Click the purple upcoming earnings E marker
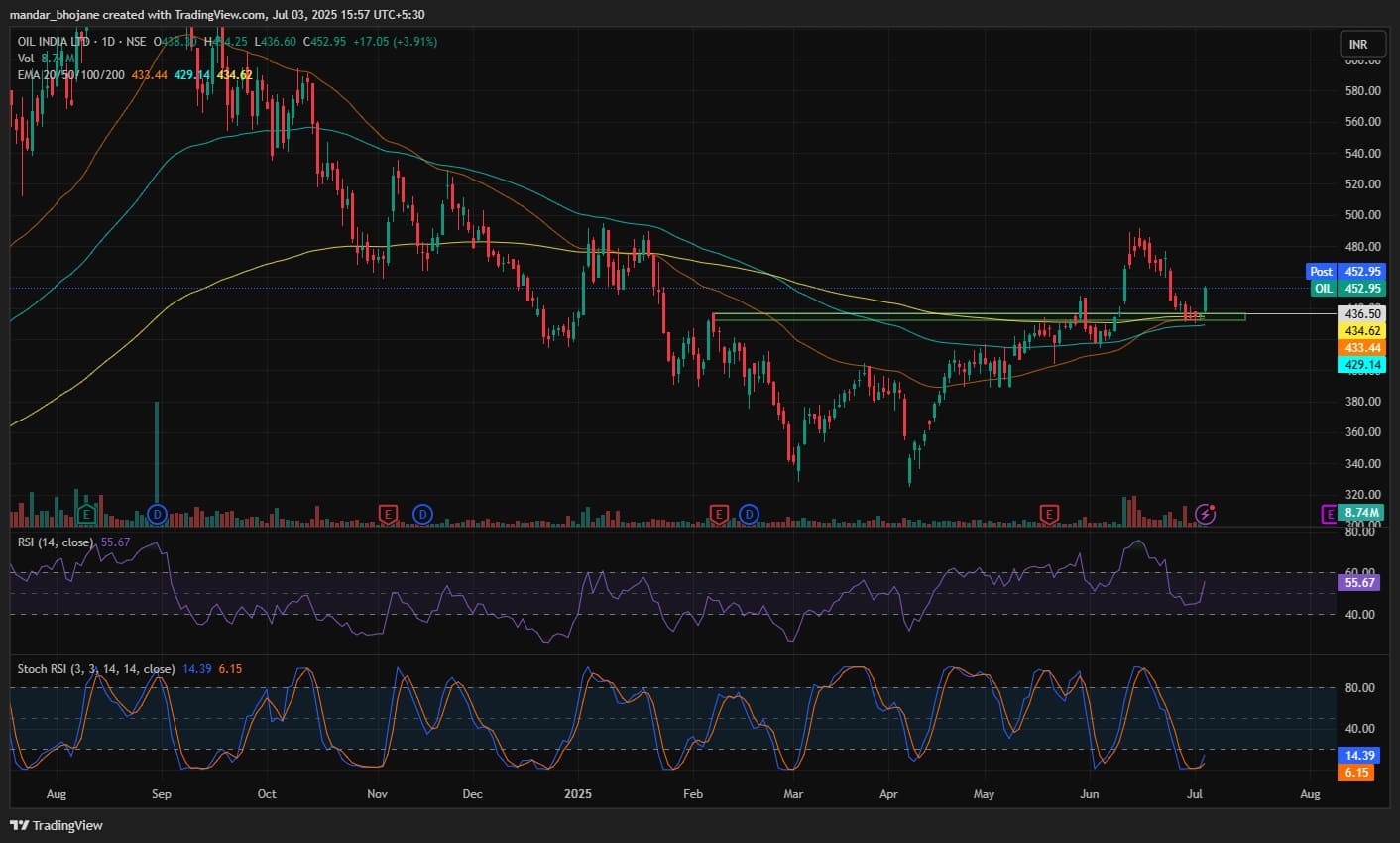 click(x=1329, y=514)
